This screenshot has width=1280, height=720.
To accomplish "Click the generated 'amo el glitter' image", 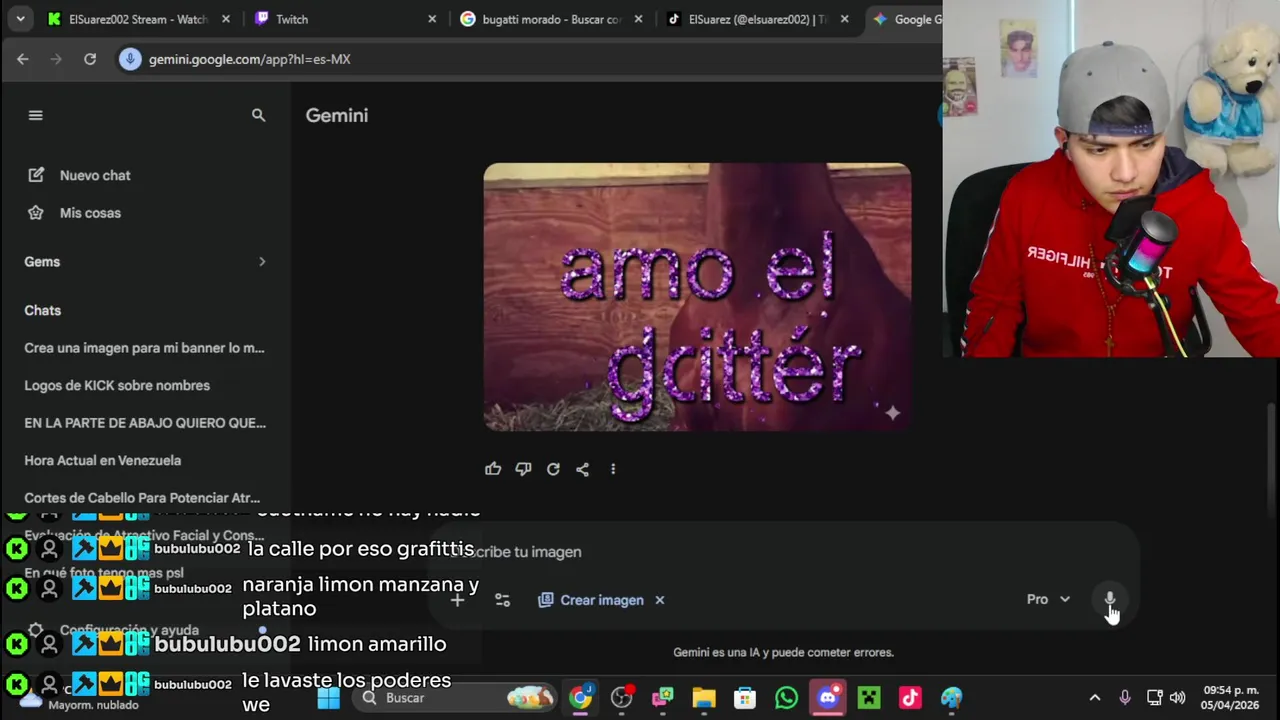I will tap(697, 297).
